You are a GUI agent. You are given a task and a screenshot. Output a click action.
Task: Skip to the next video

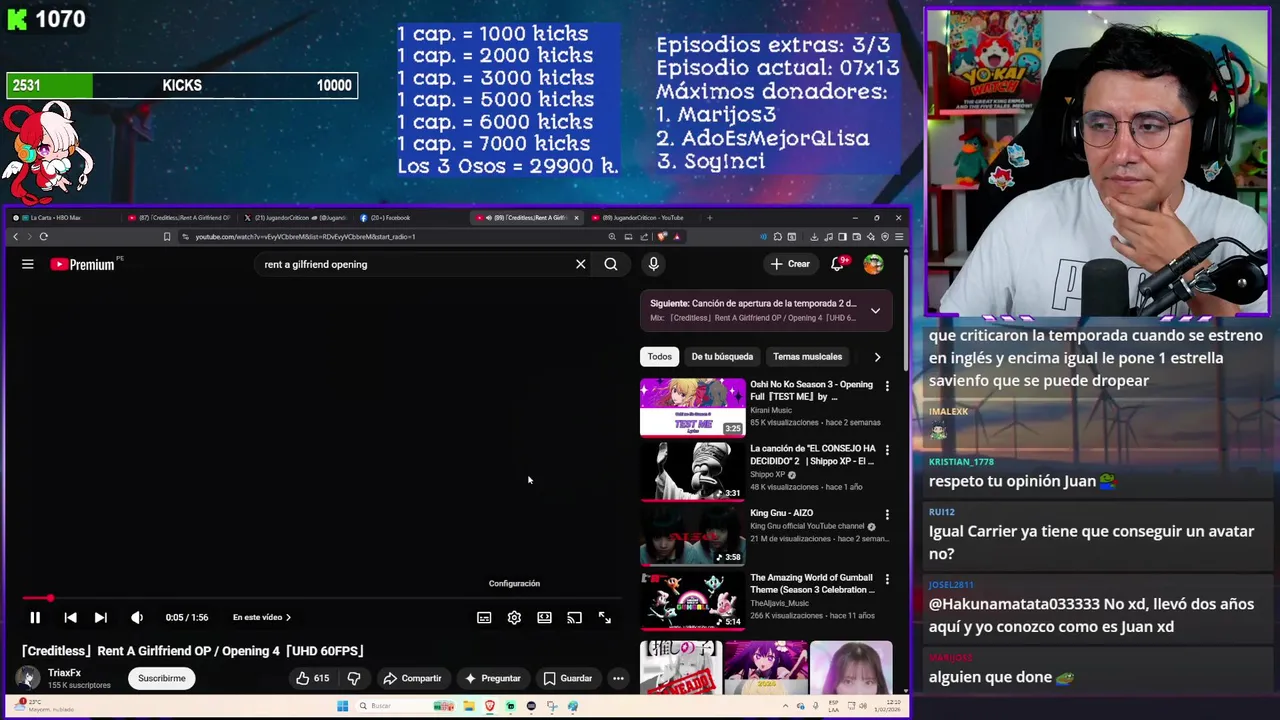pos(100,618)
